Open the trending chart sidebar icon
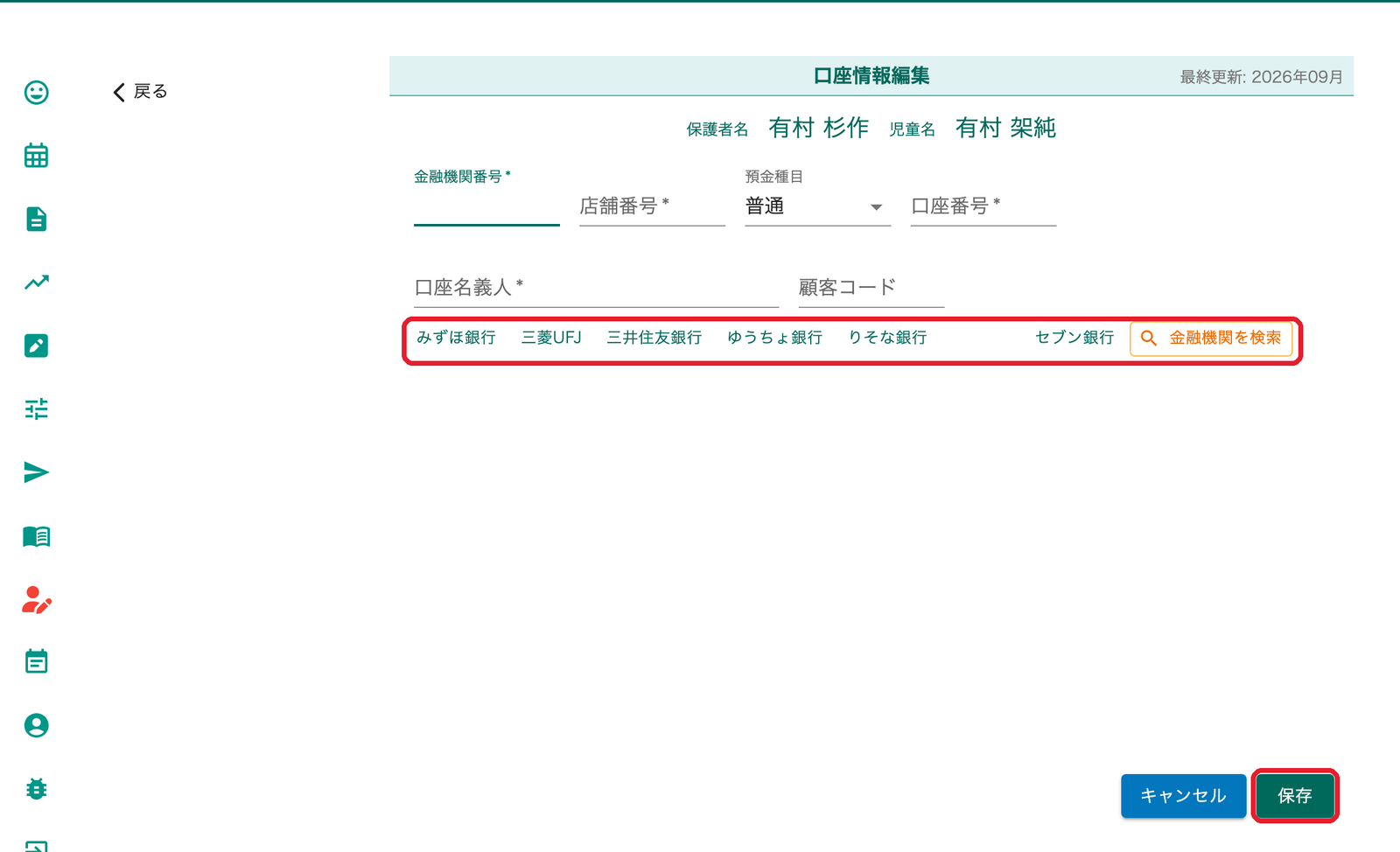Viewport: 1400px width, 852px height. pyautogui.click(x=36, y=282)
